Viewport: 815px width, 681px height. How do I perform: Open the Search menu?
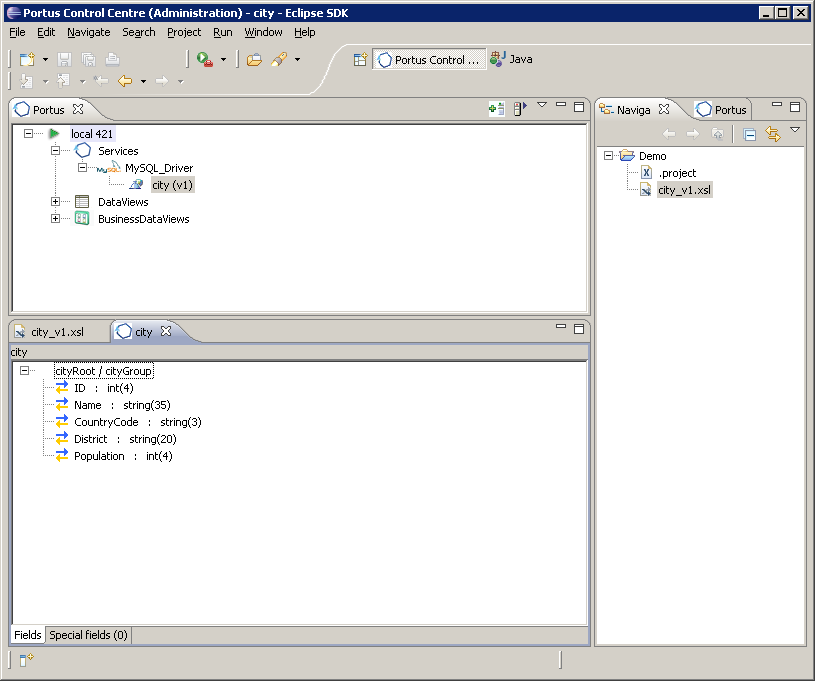139,32
